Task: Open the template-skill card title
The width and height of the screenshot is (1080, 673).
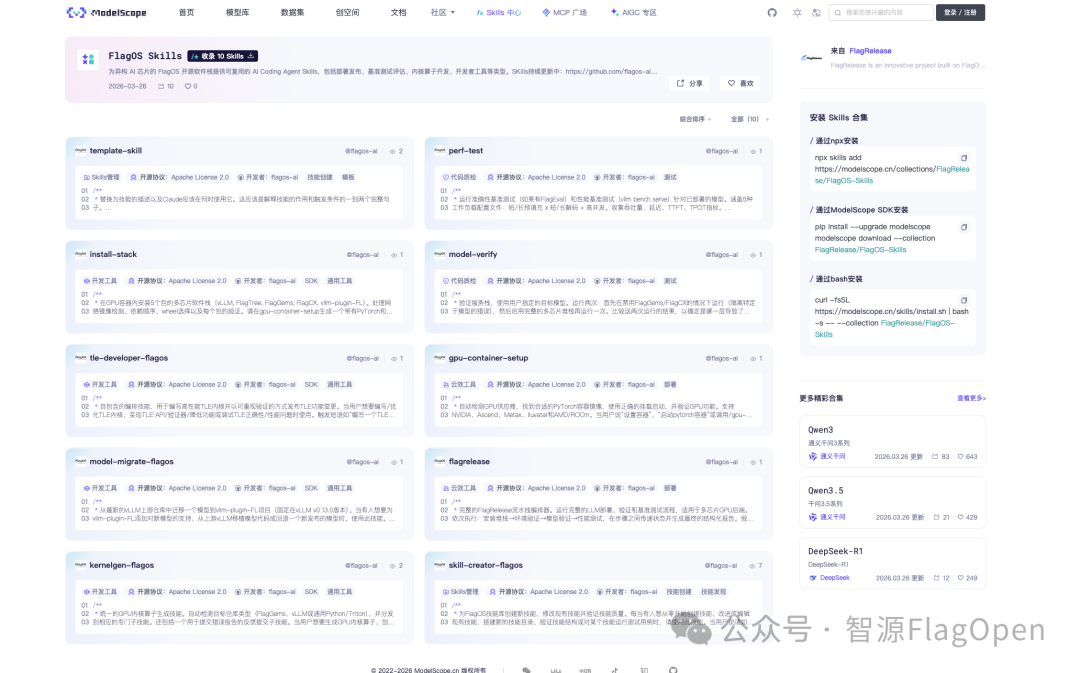Action: [116, 151]
